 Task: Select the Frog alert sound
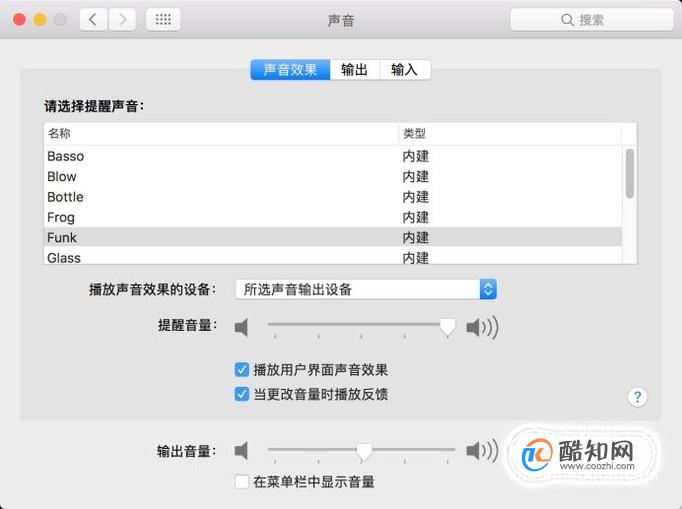333,218
